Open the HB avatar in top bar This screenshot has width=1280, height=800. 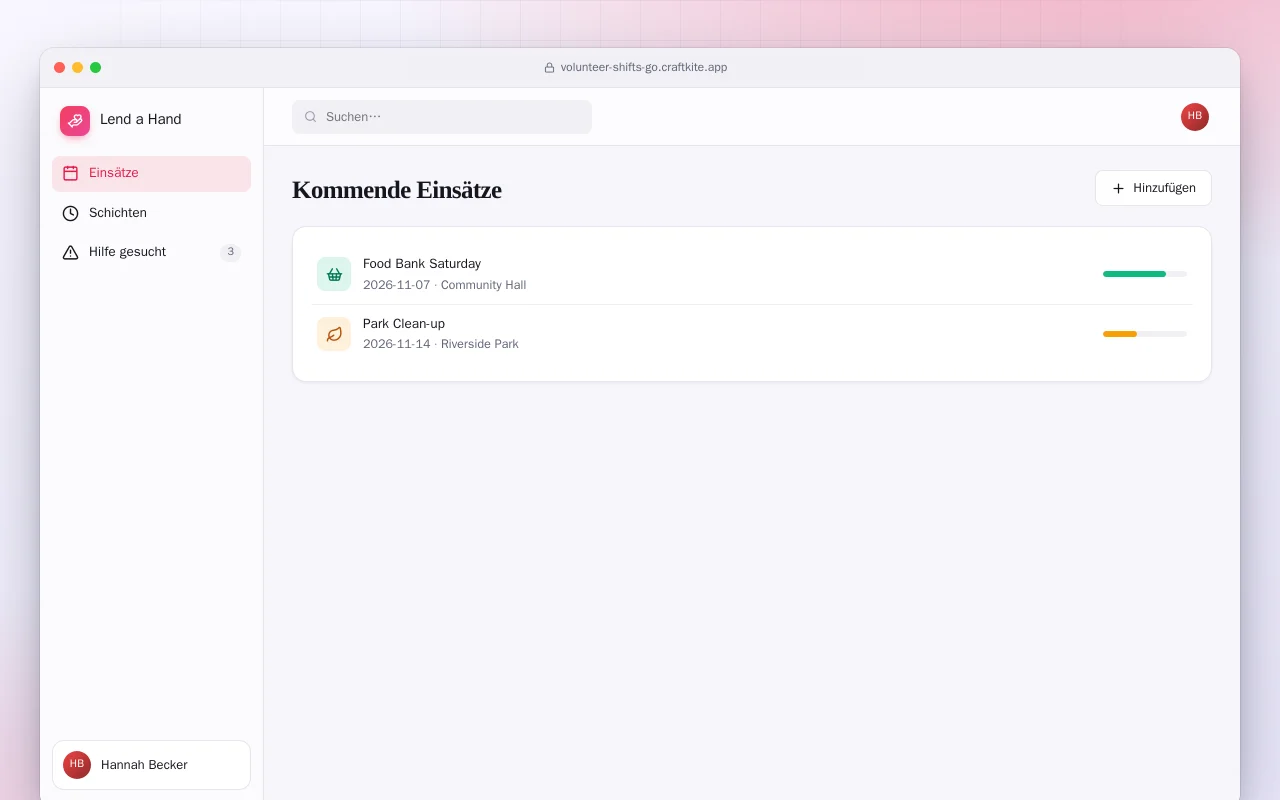(1195, 117)
